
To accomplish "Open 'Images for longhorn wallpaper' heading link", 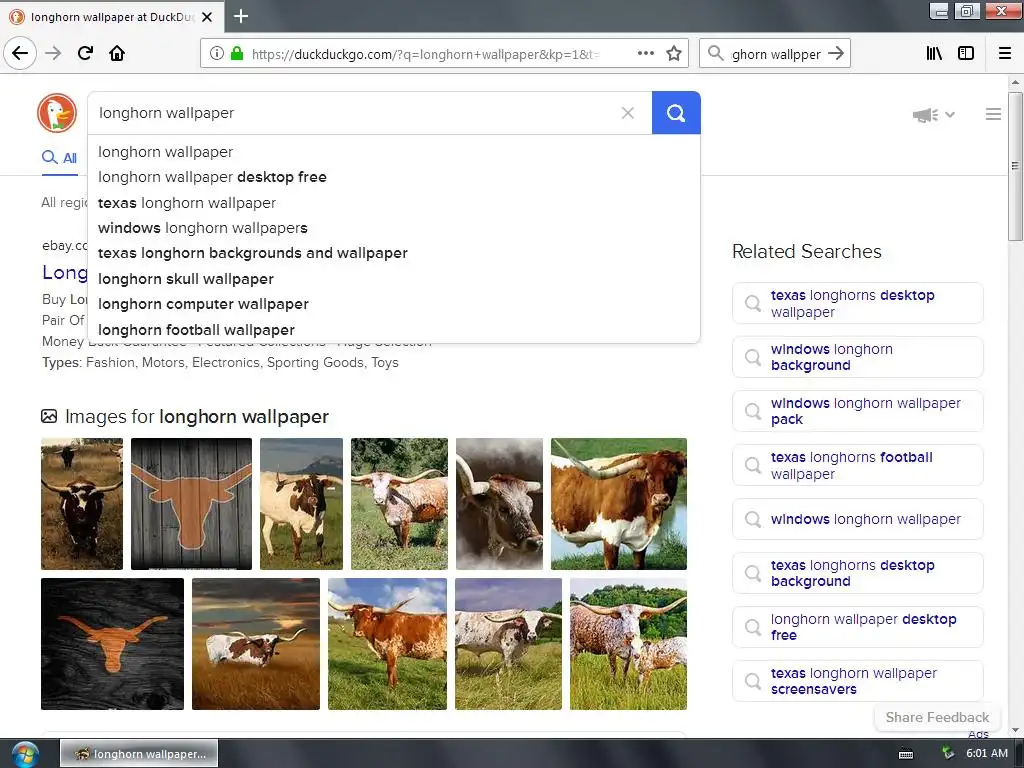I will pyautogui.click(x=197, y=417).
